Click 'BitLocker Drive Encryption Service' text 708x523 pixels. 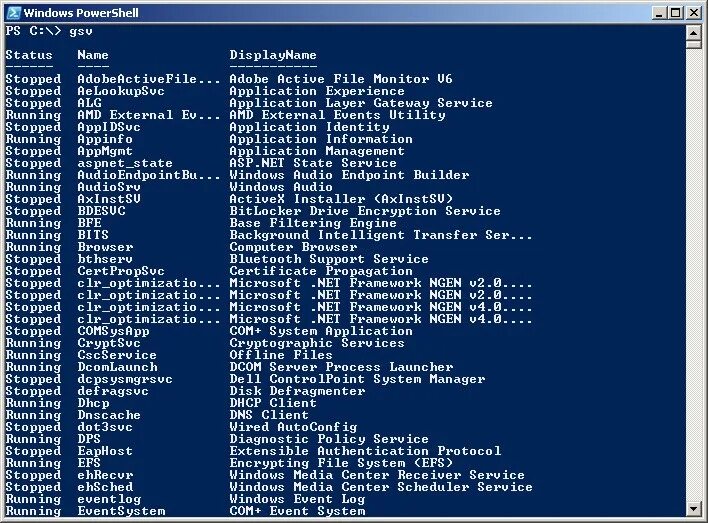pos(365,211)
